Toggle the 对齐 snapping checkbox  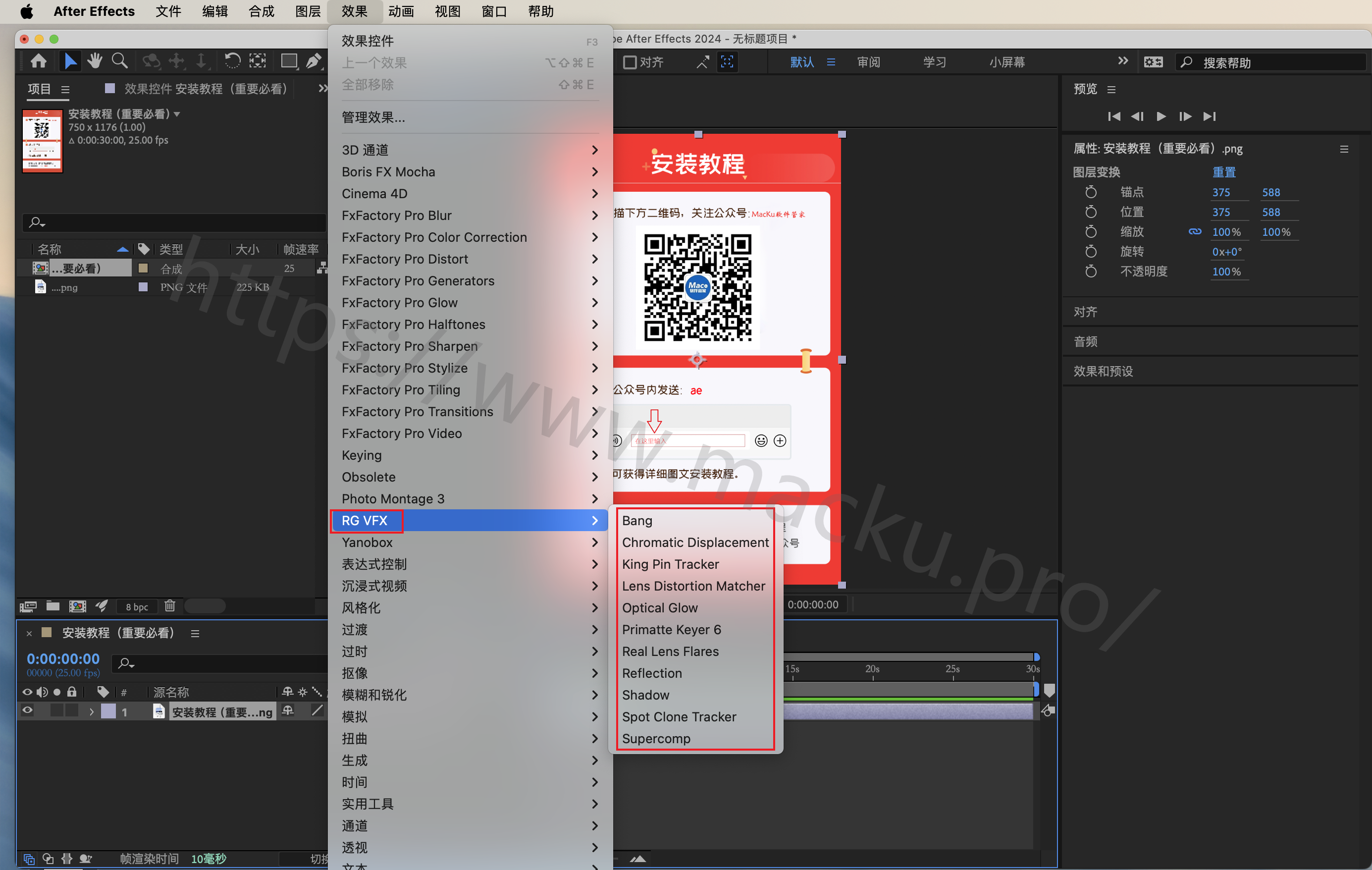click(629, 61)
